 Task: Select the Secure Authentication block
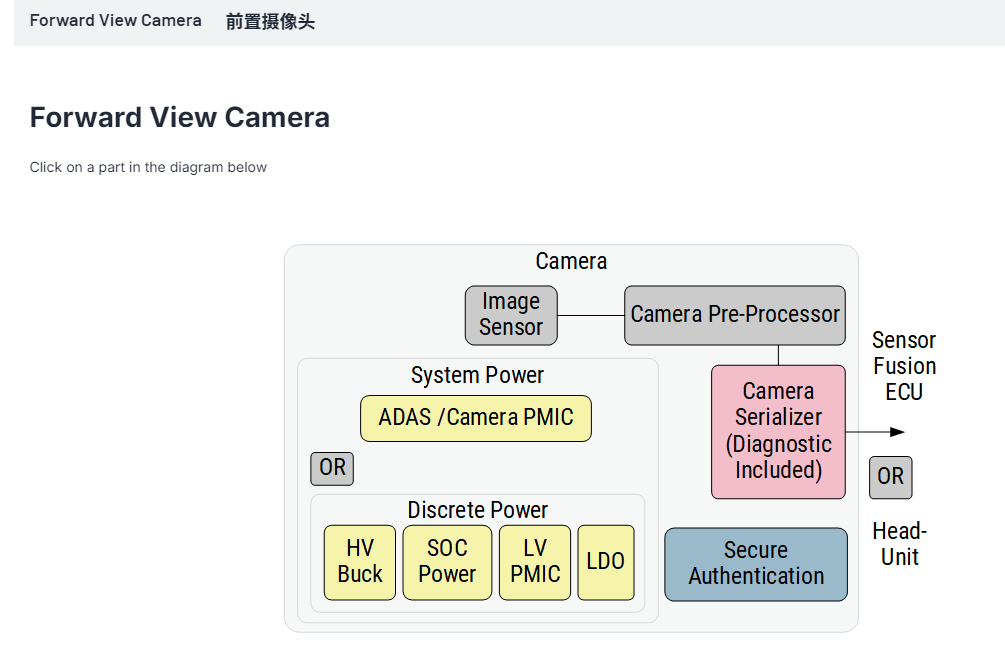(x=756, y=564)
